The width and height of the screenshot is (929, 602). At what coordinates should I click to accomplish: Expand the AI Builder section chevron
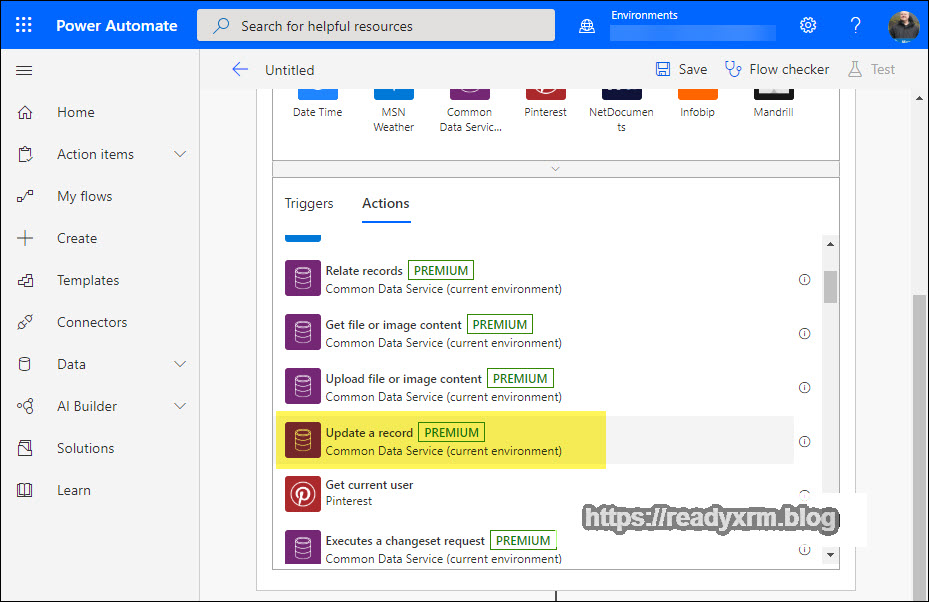180,406
